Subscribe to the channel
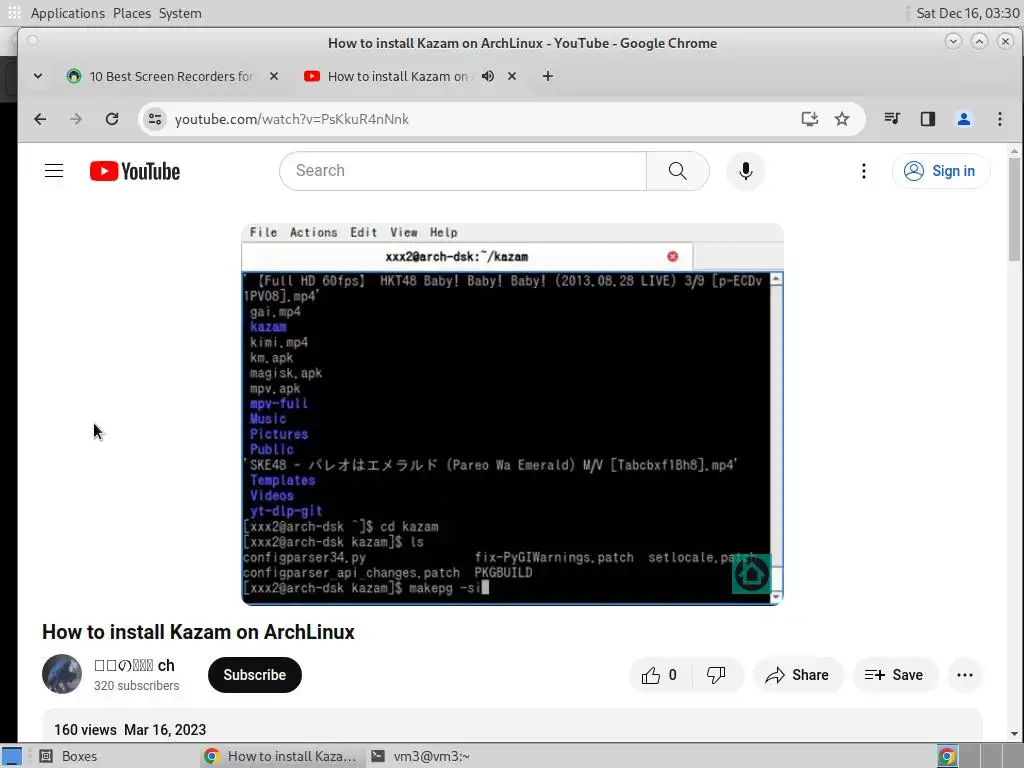The width and height of the screenshot is (1024, 768). coord(255,675)
